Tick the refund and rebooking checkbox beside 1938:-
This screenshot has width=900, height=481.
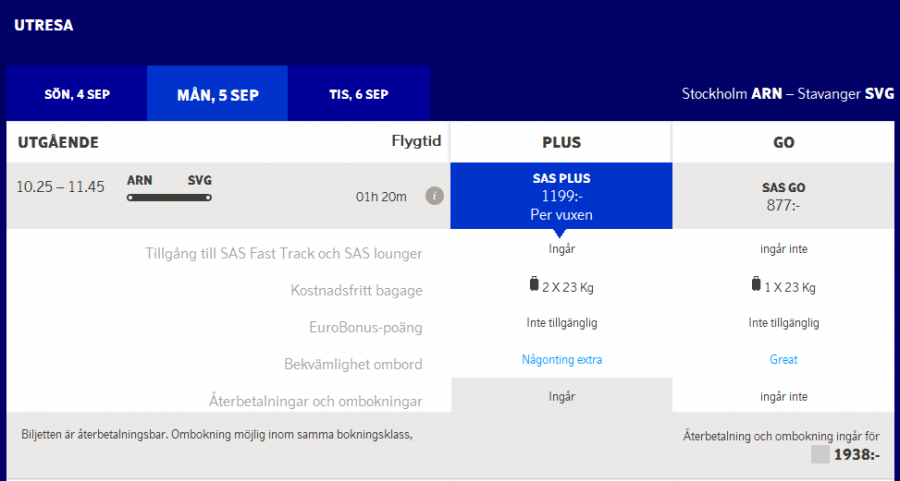click(820, 455)
